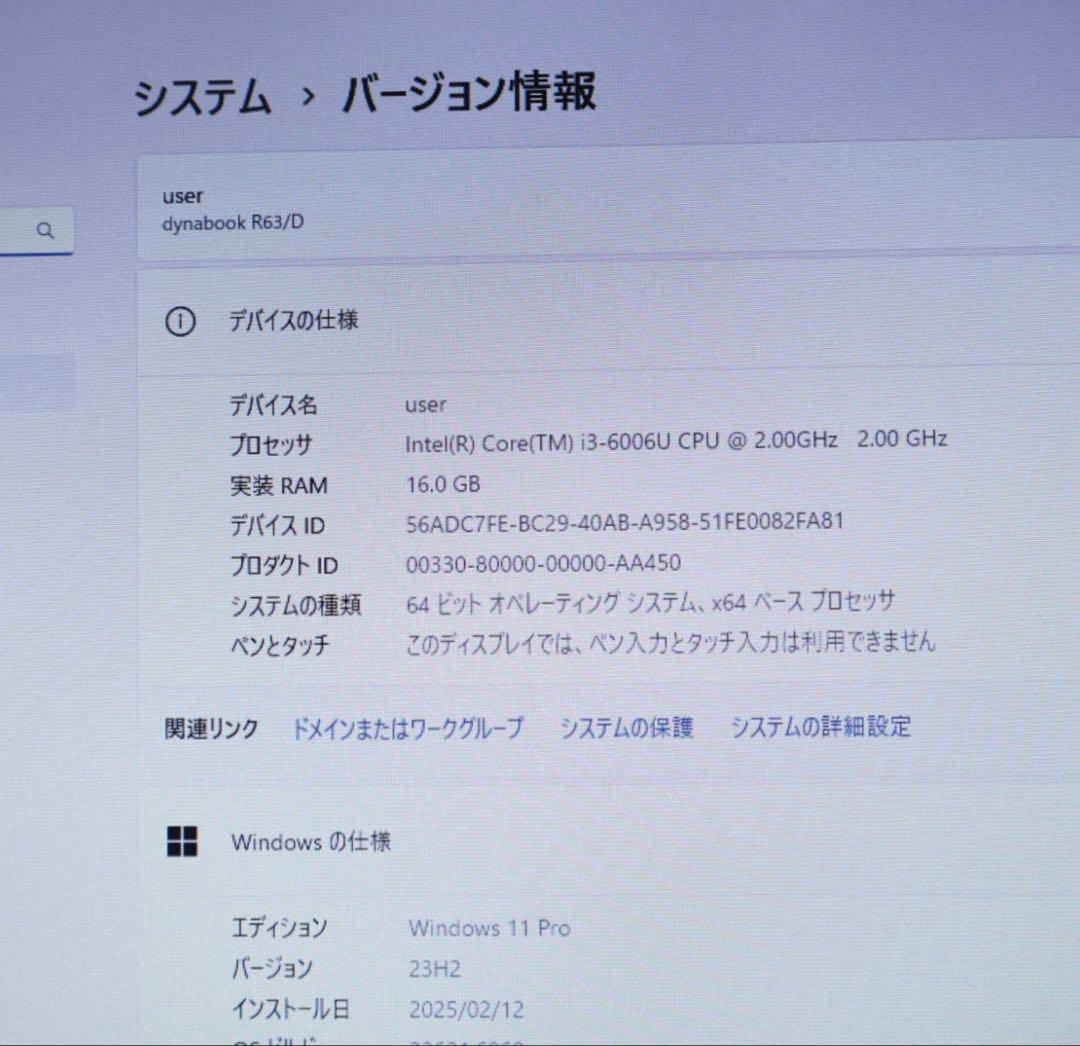1080x1046 pixels.
Task: Select the device name value user
Action: tap(425, 405)
